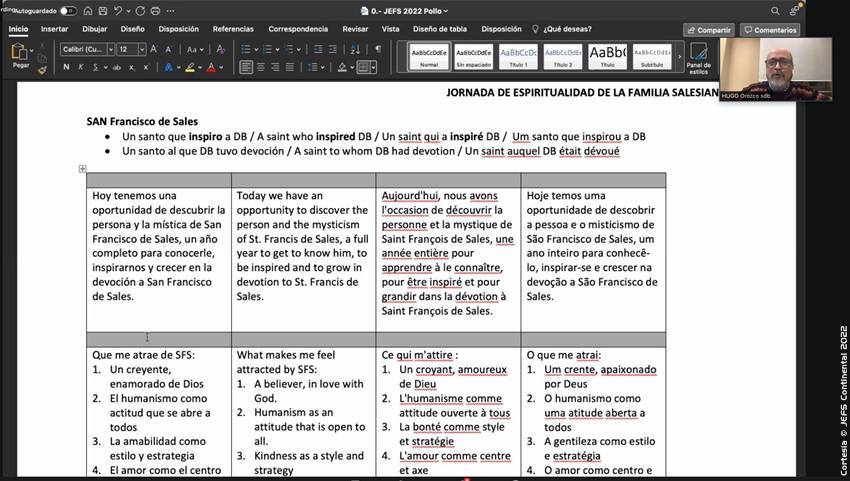Open the Pegar options dropdown arrow
This screenshot has height=481, width=850.
(31, 51)
